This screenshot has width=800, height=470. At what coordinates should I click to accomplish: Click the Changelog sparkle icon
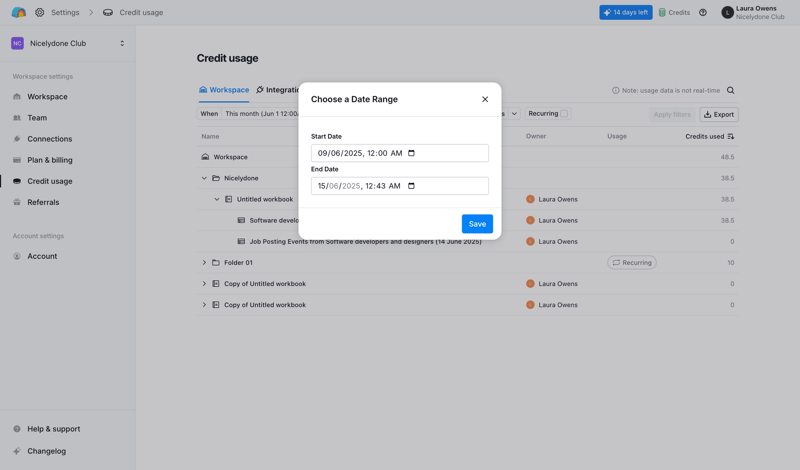pyautogui.click(x=17, y=451)
